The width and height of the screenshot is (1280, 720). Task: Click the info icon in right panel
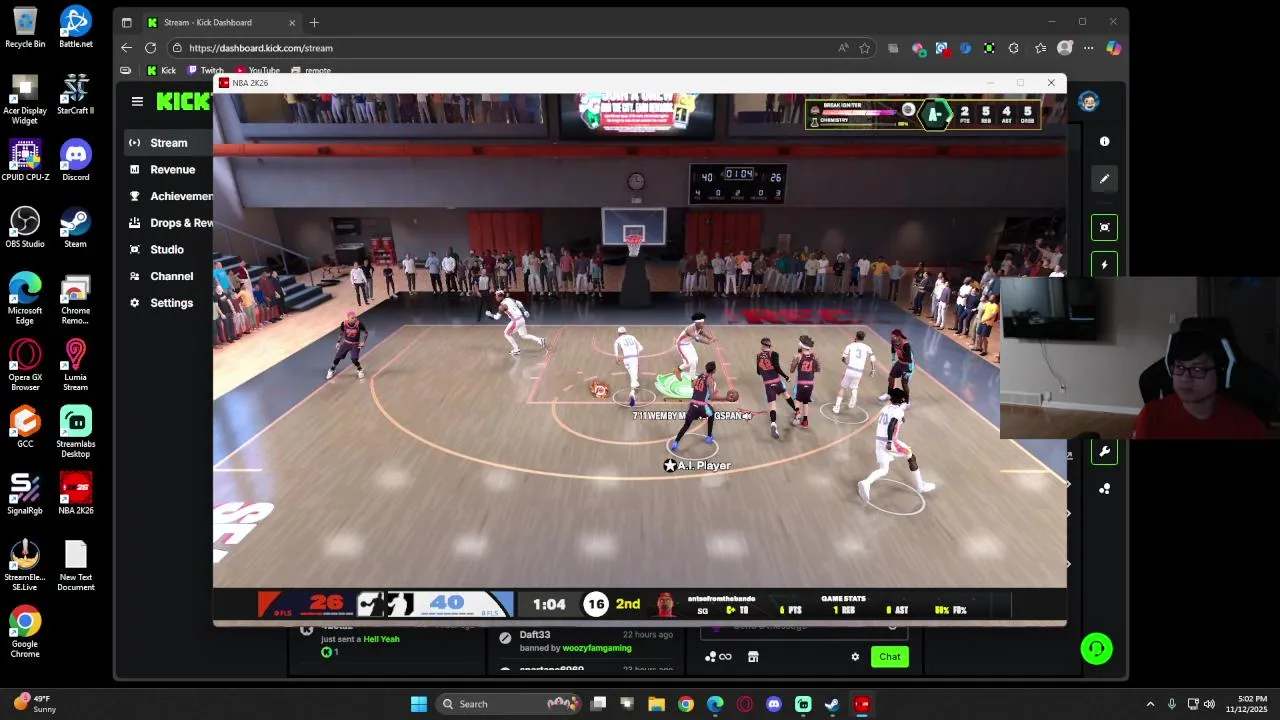point(1105,142)
